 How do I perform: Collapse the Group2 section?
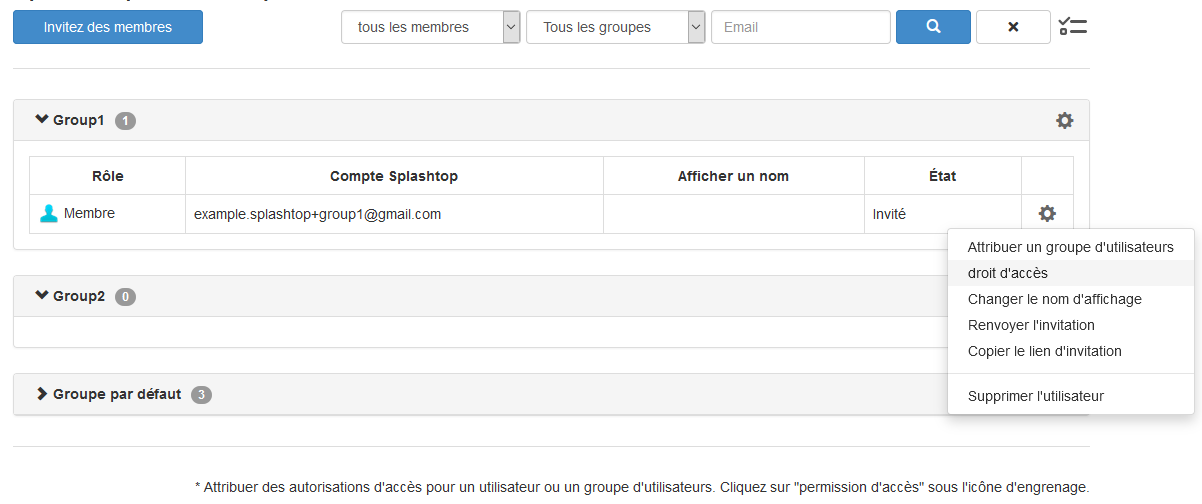[x=42, y=296]
